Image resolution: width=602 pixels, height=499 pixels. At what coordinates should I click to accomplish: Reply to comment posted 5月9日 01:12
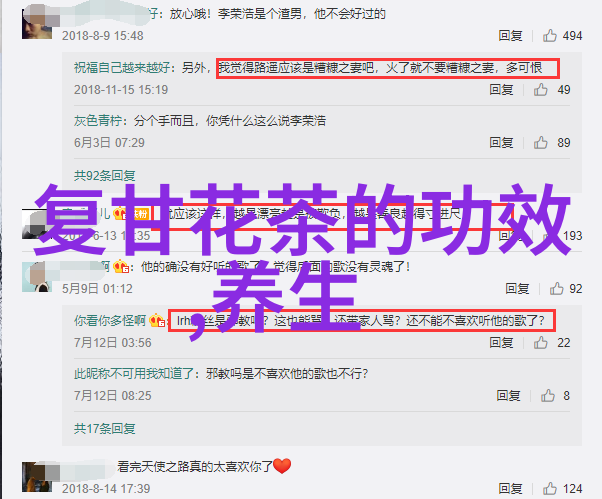tap(517, 288)
